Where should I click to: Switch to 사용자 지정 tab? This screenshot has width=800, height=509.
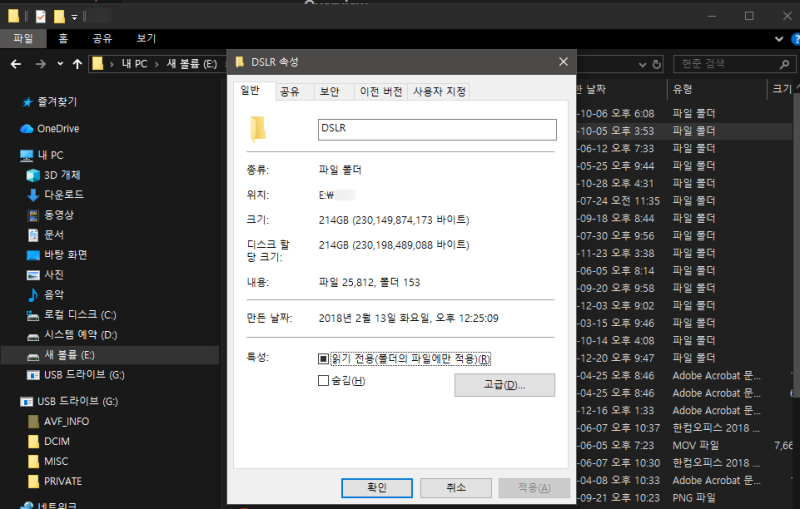[x=439, y=92]
